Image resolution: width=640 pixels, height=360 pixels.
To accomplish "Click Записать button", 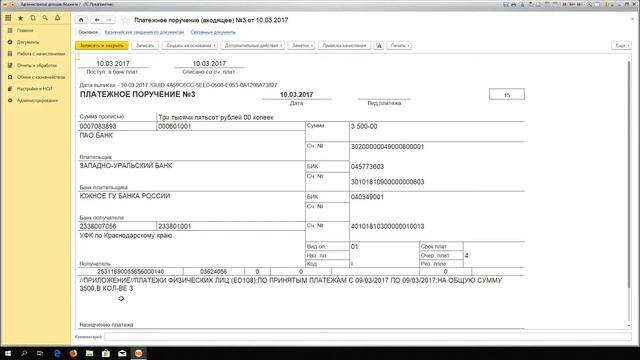I will point(145,45).
